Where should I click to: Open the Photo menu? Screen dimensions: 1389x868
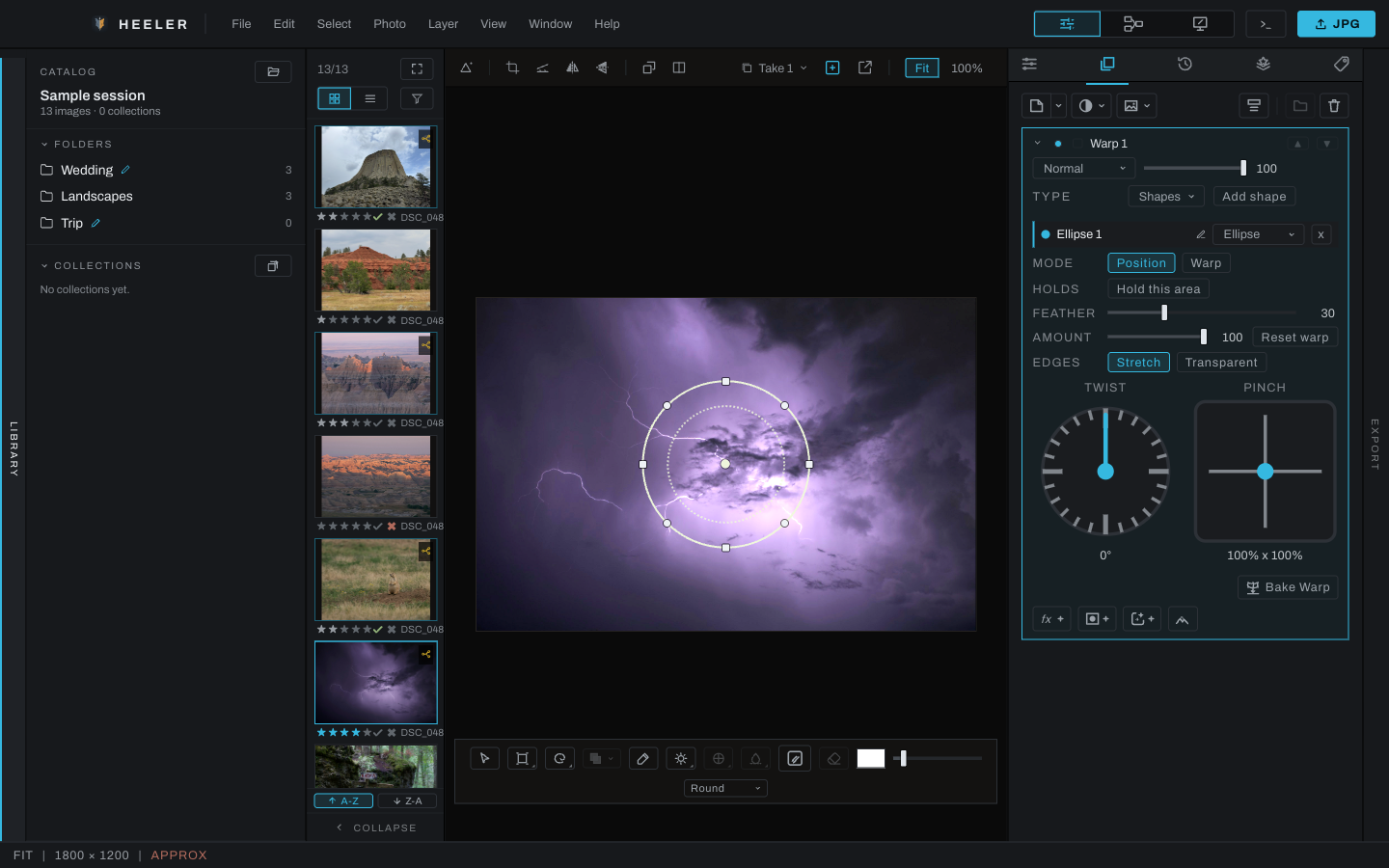[390, 24]
